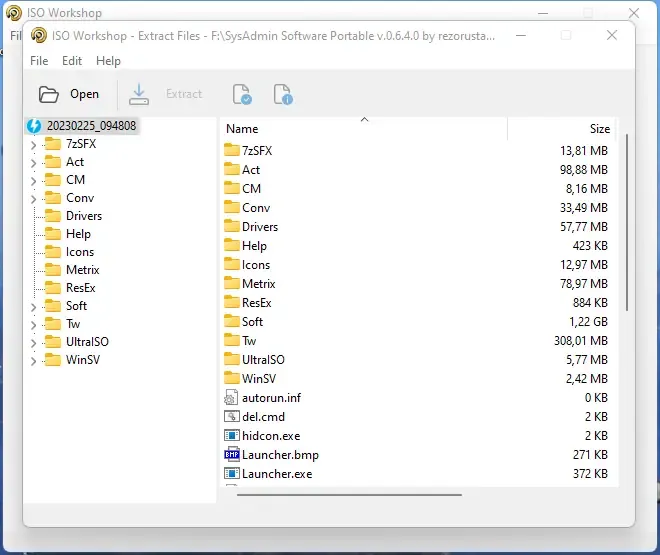
Task: Click the Open folder toolbar icon
Action: tap(48, 94)
